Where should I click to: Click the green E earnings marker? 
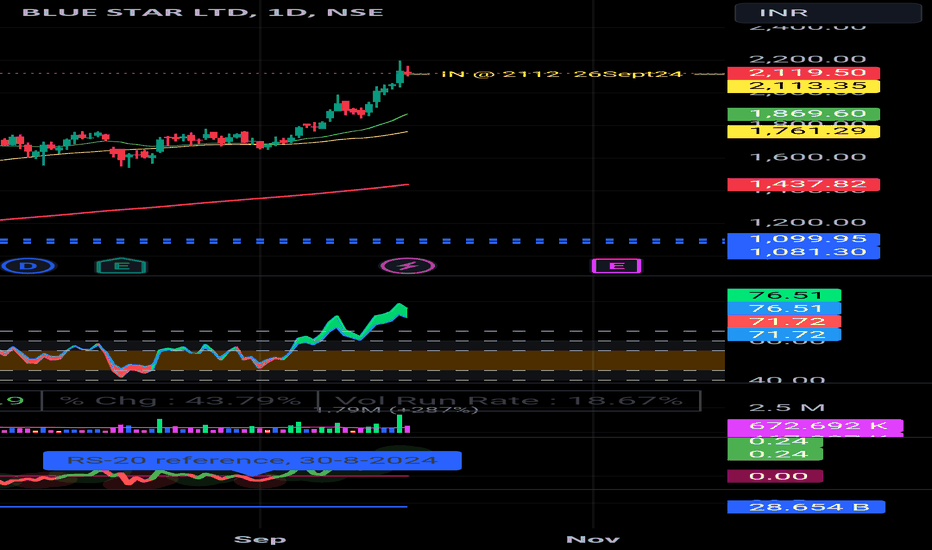[x=121, y=266]
